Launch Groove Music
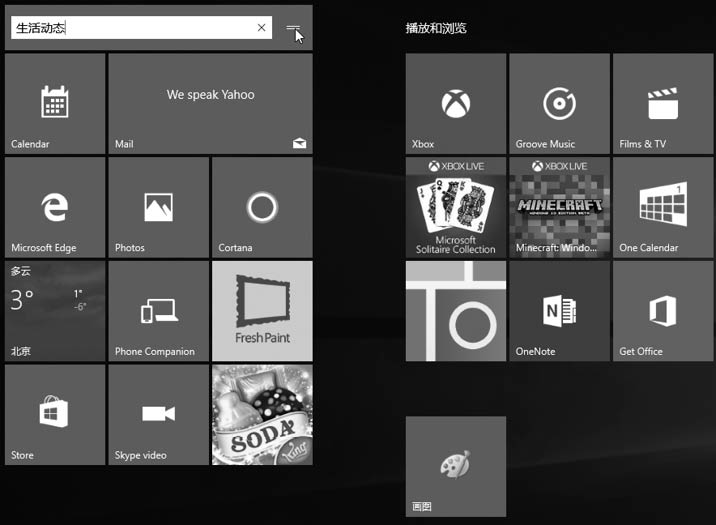Screen dimensions: 716x525 pos(559,104)
